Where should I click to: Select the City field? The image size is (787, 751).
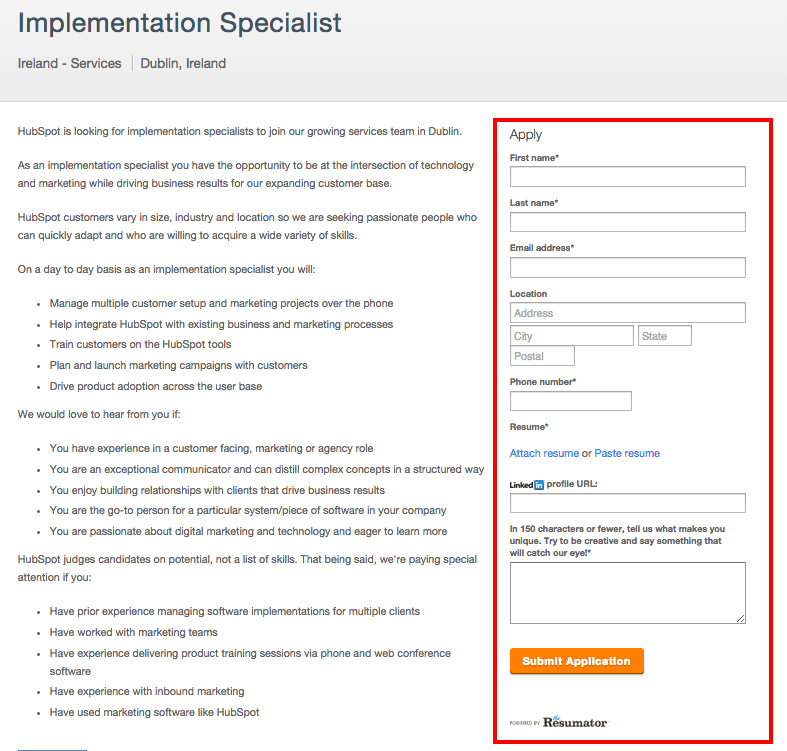(x=572, y=336)
